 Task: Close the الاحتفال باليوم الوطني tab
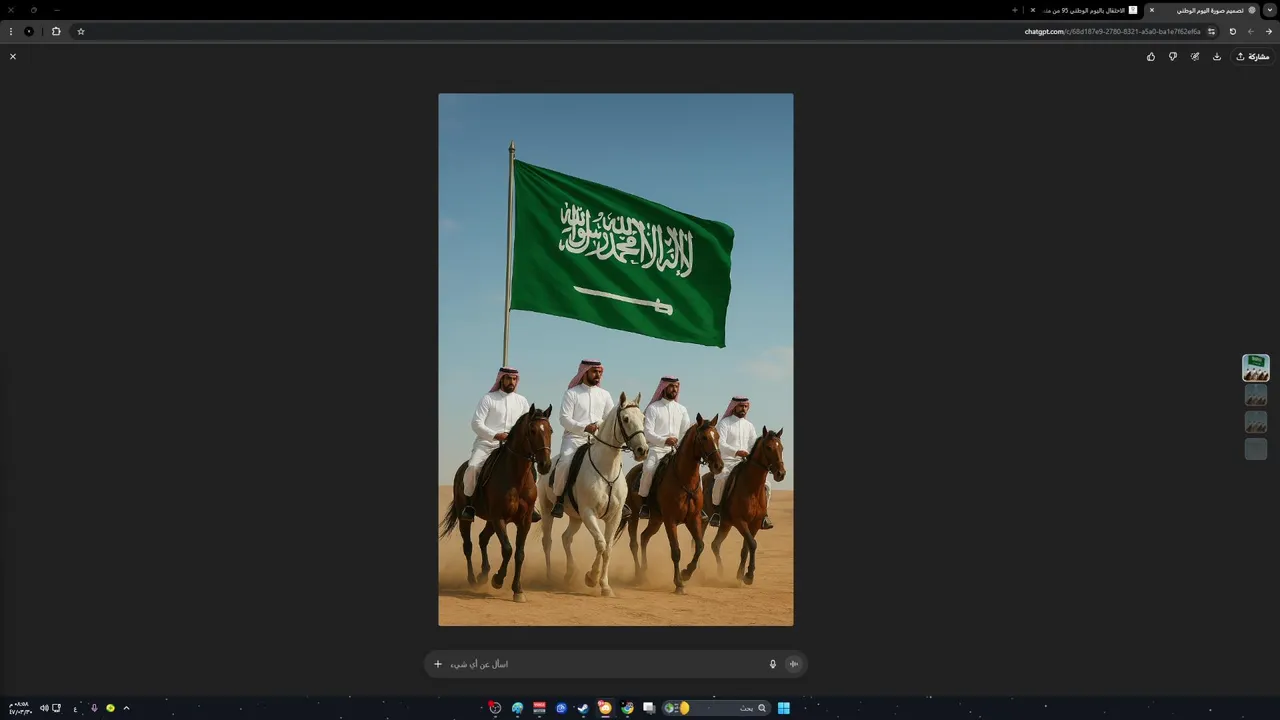point(1033,10)
